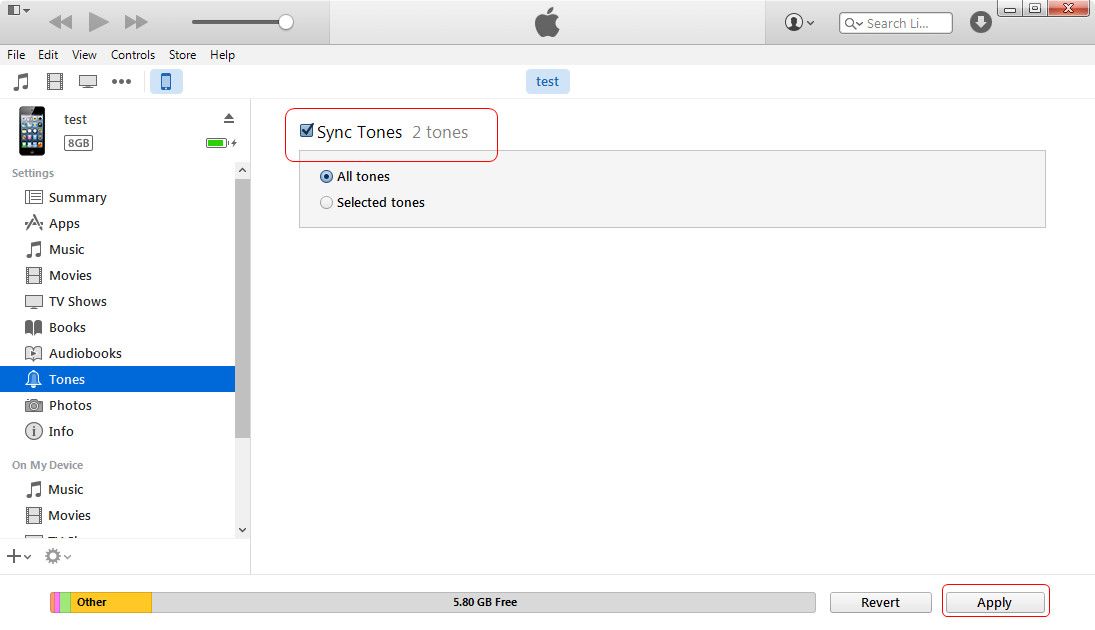The image size is (1095, 630).
Task: Click the Other segment in storage bar
Action: click(111, 602)
